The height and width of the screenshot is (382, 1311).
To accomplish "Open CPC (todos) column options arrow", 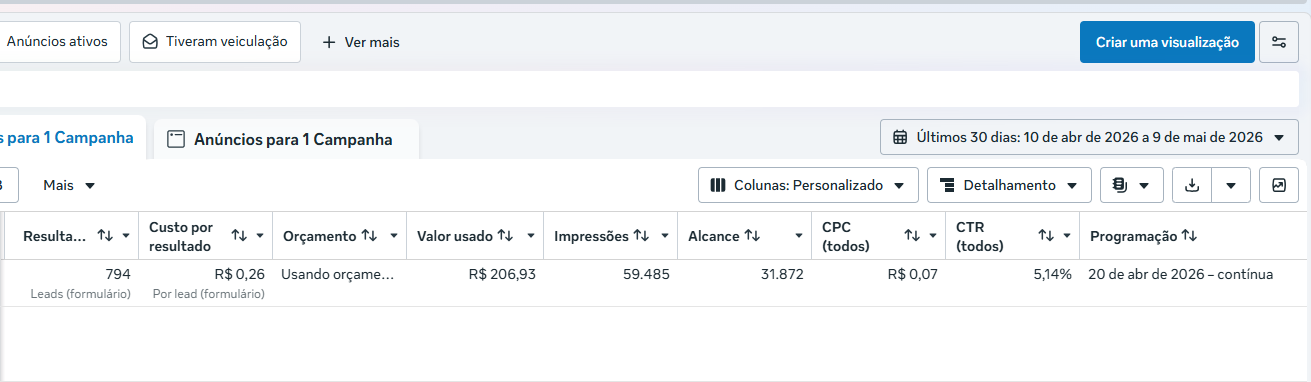I will (x=933, y=237).
